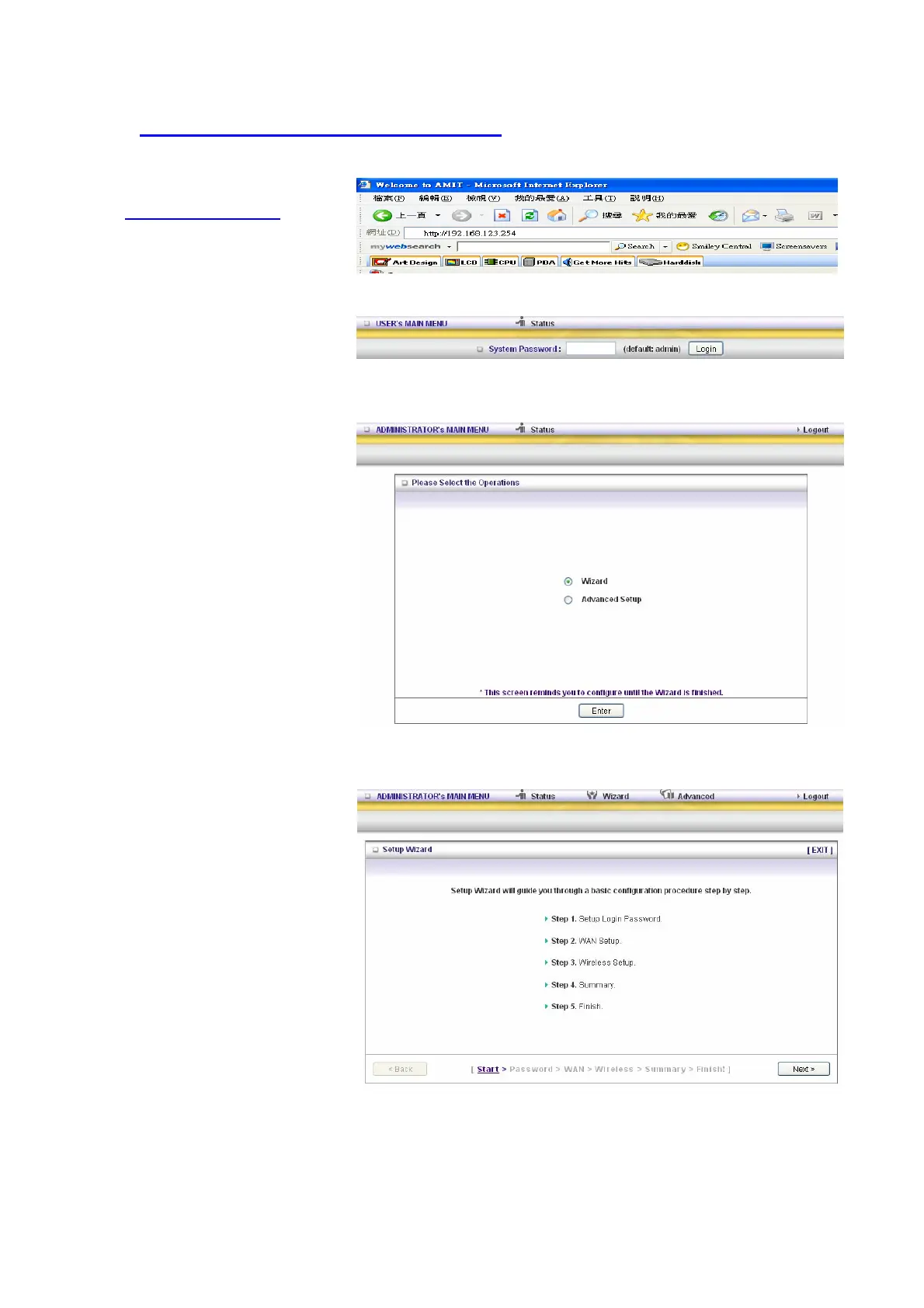
Task: Click the Home house icon
Action: 557,215
